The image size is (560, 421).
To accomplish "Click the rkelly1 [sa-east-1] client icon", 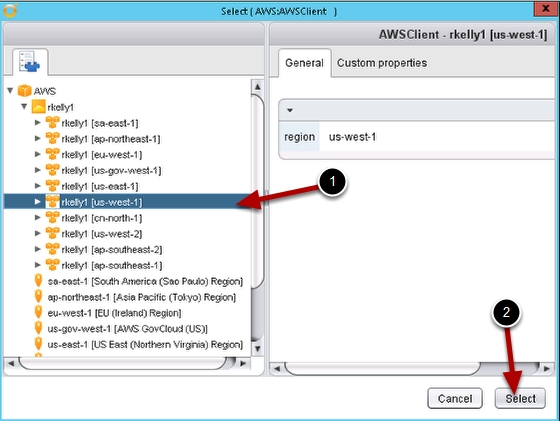I will [x=52, y=122].
